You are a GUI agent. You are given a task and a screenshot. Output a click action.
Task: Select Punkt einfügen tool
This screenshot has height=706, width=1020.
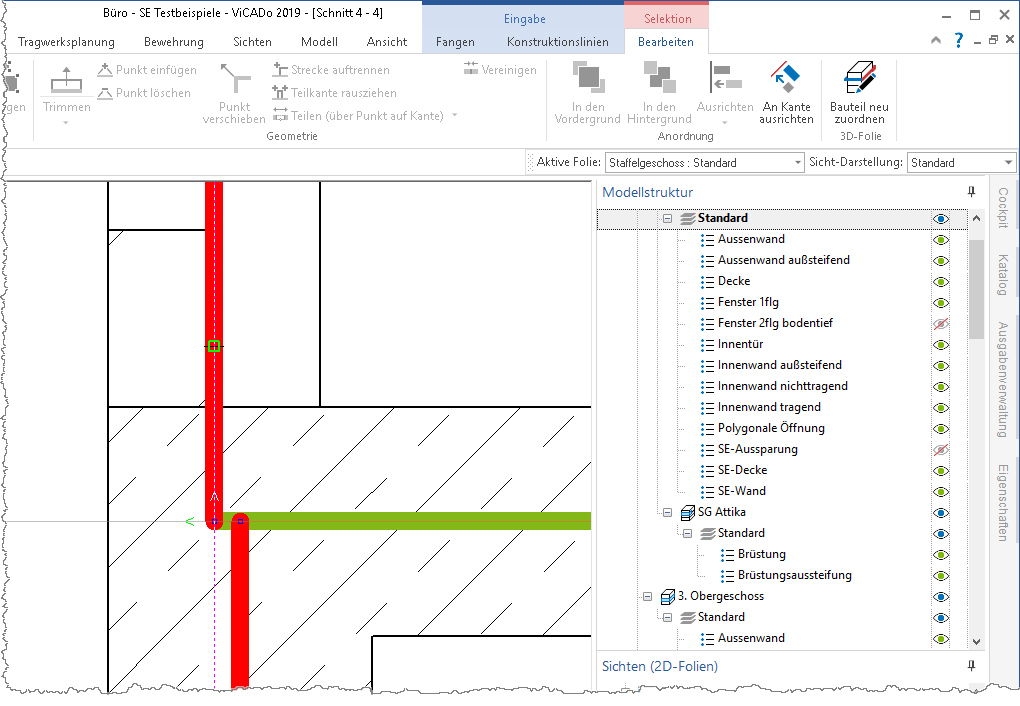click(147, 70)
